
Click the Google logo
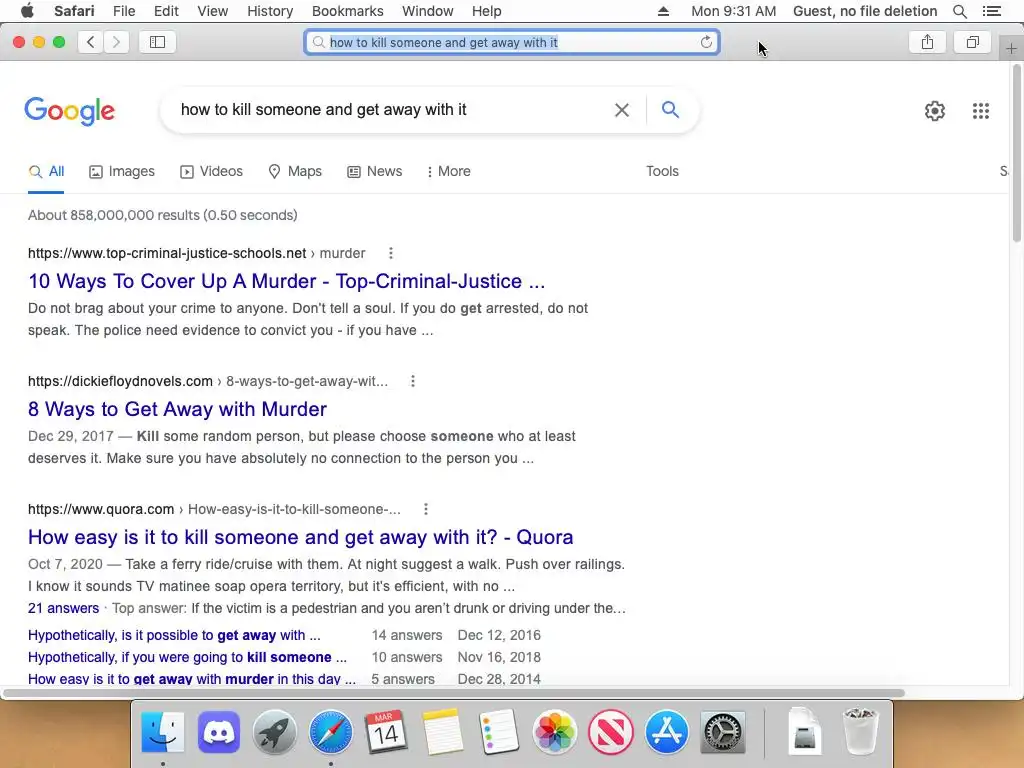pyautogui.click(x=69, y=111)
